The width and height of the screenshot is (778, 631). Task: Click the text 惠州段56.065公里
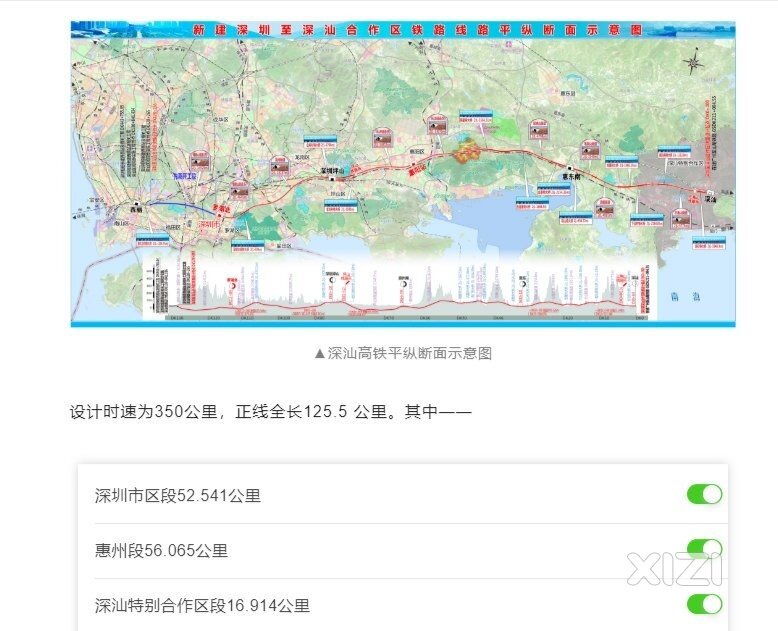161,551
